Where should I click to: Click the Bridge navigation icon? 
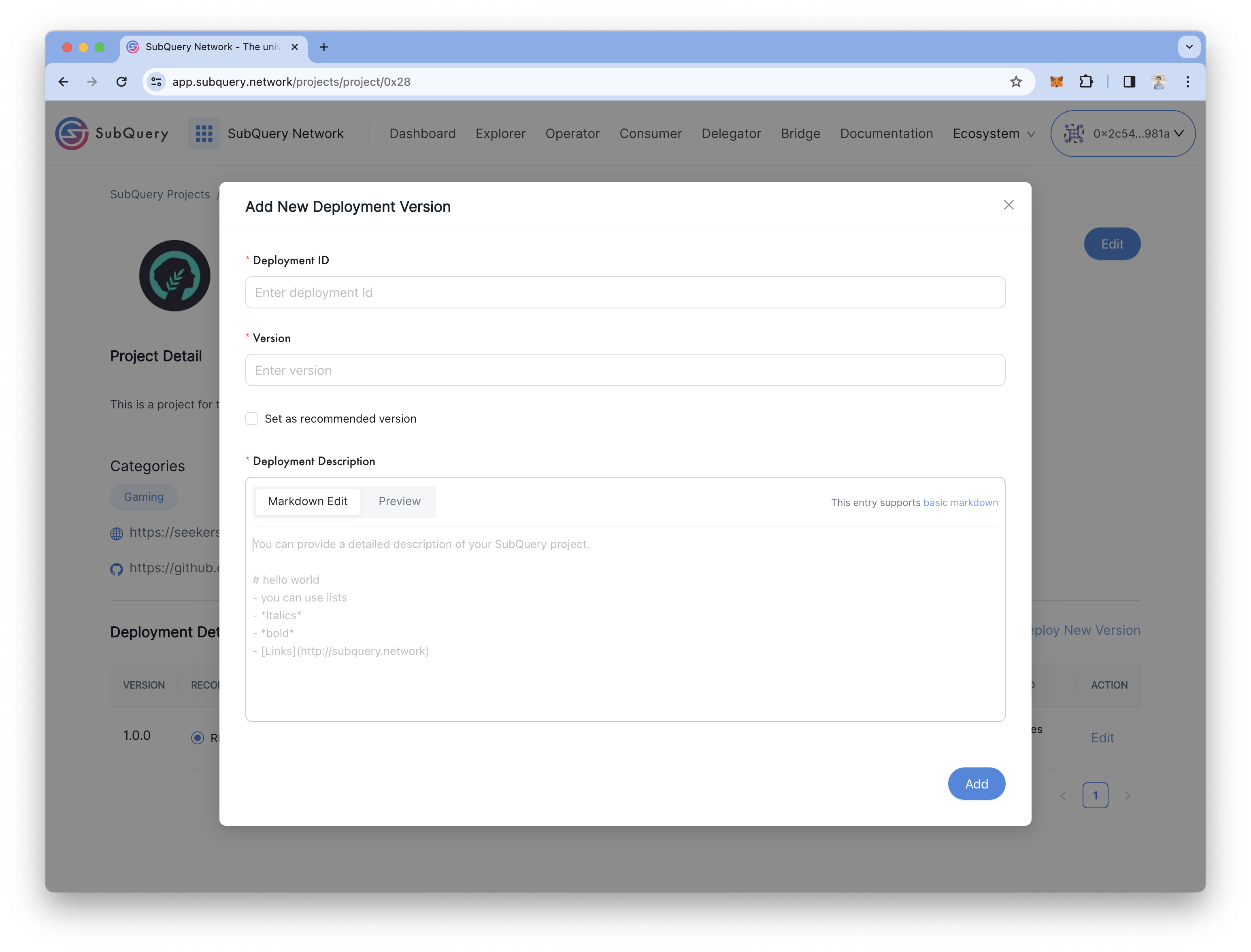(x=800, y=133)
